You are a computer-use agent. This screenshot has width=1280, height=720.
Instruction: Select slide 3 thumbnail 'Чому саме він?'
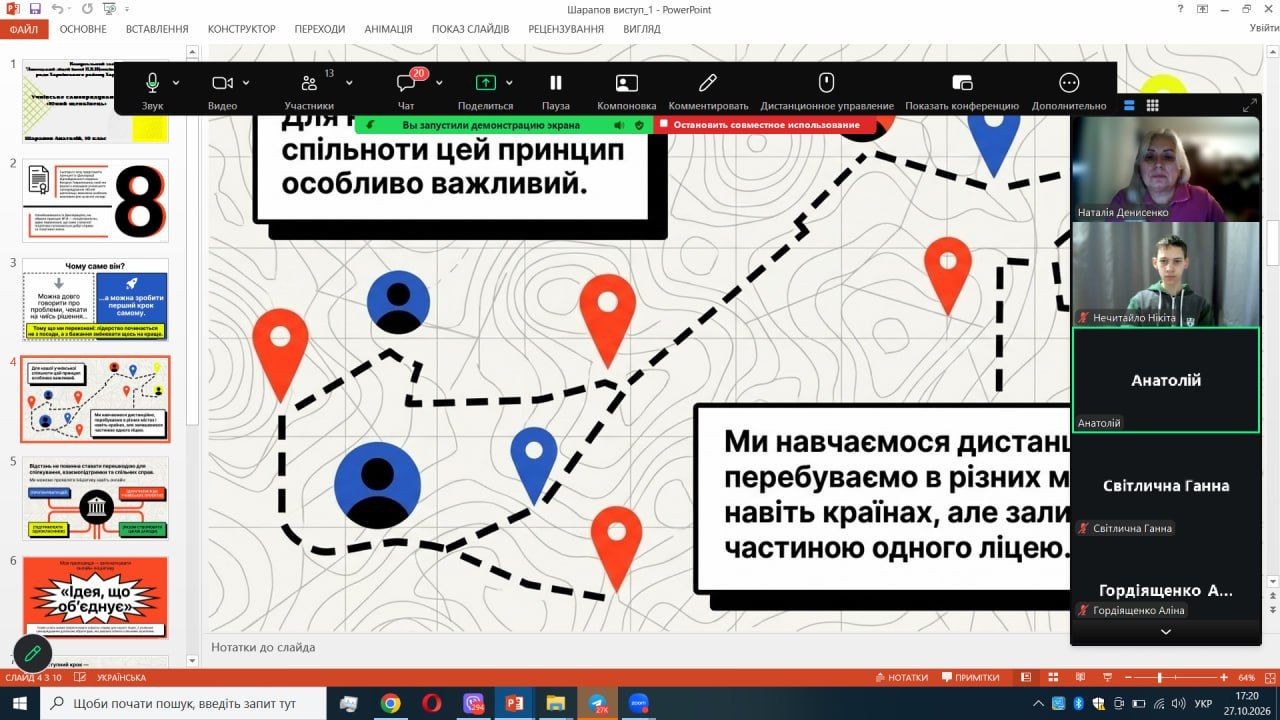point(96,299)
